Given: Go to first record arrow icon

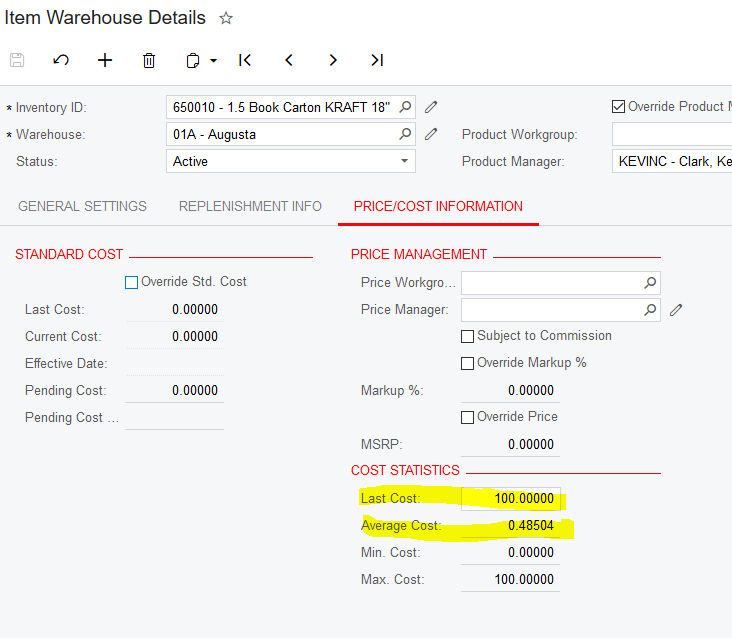Looking at the screenshot, I should pos(245,60).
